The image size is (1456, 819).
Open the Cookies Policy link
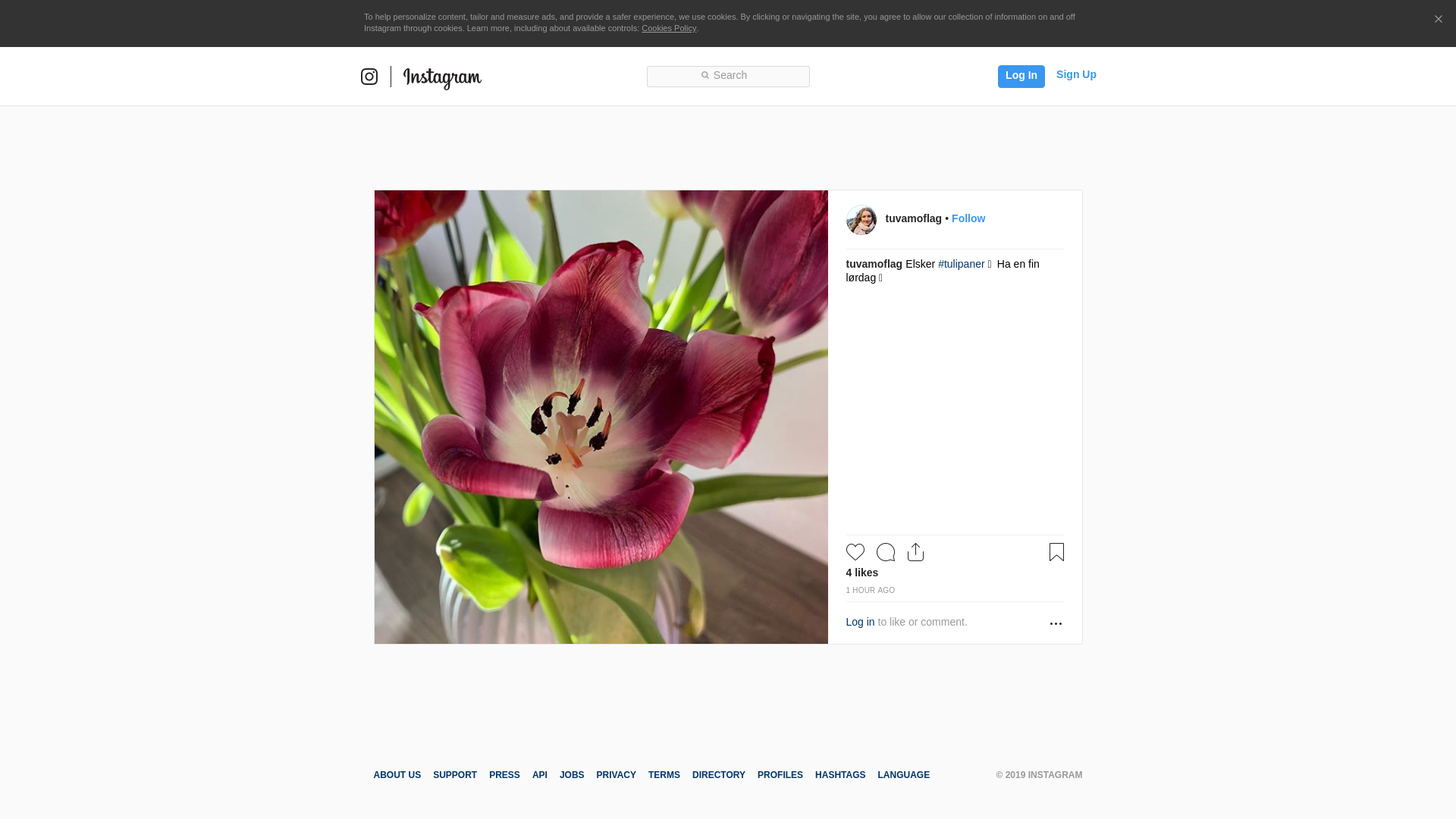668,28
